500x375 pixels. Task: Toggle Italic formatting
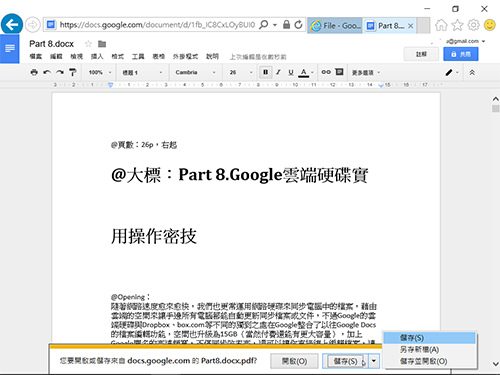278,72
